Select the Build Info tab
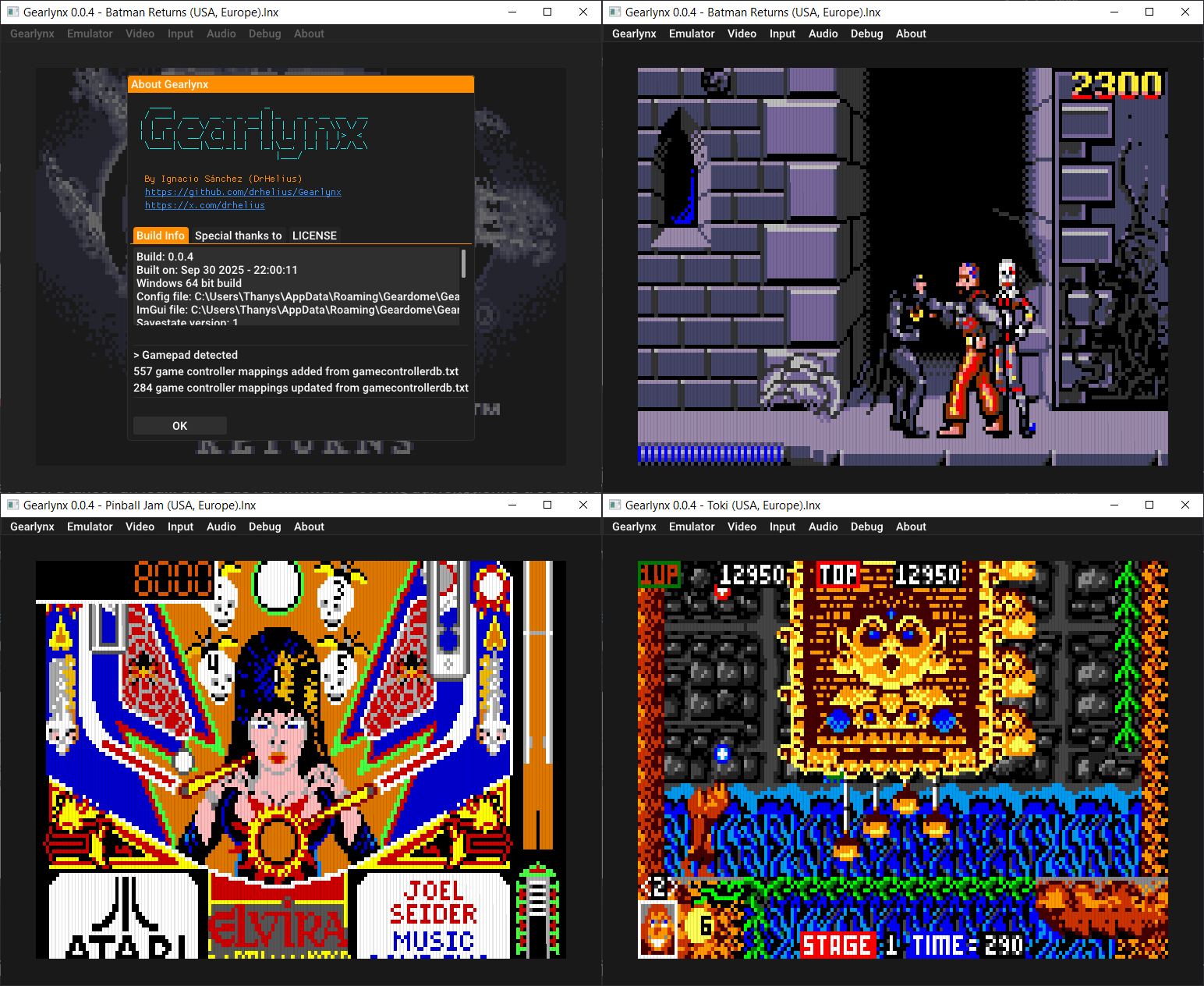The width and height of the screenshot is (1204, 986). point(160,236)
